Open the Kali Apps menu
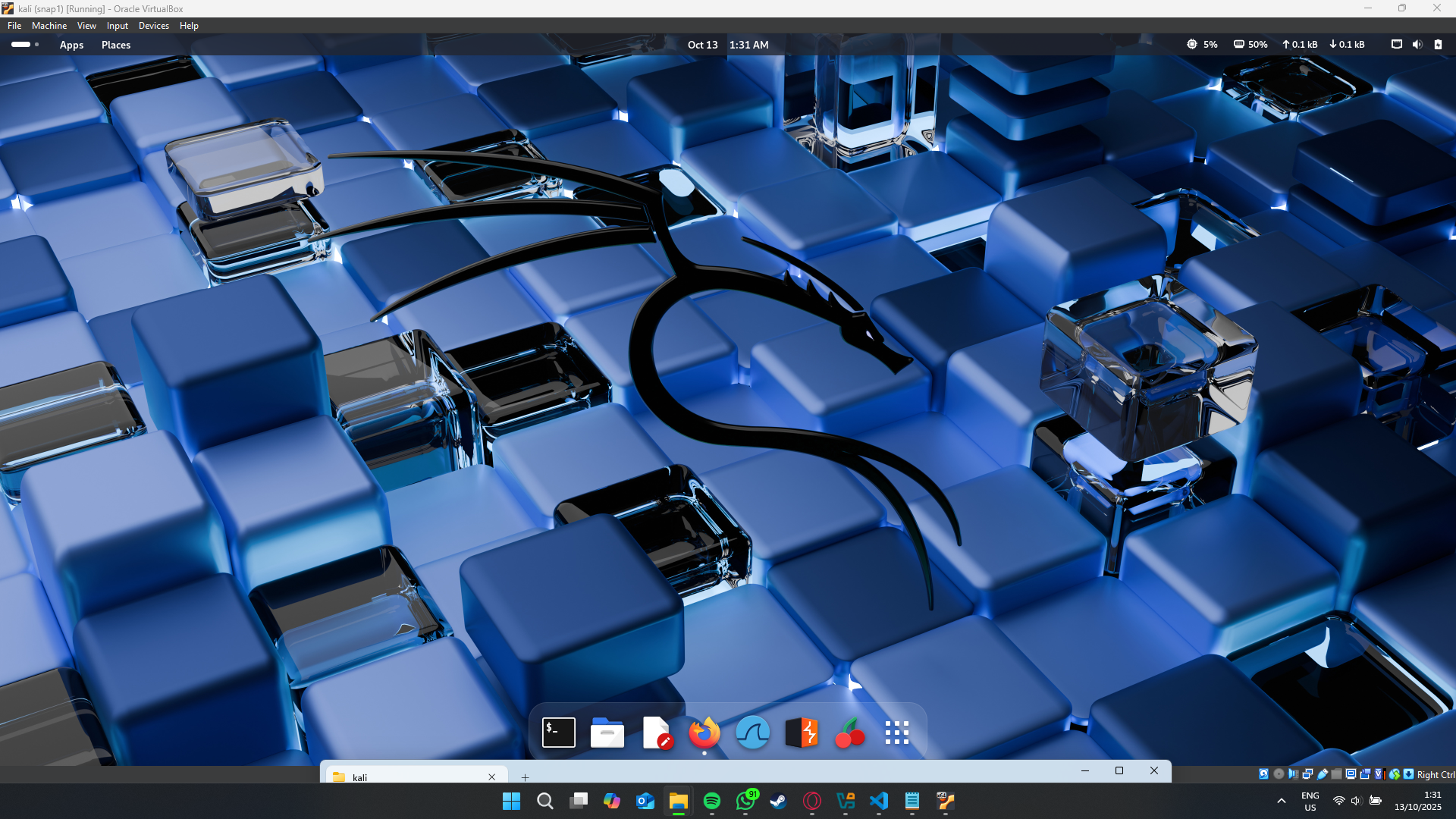 pos(71,45)
